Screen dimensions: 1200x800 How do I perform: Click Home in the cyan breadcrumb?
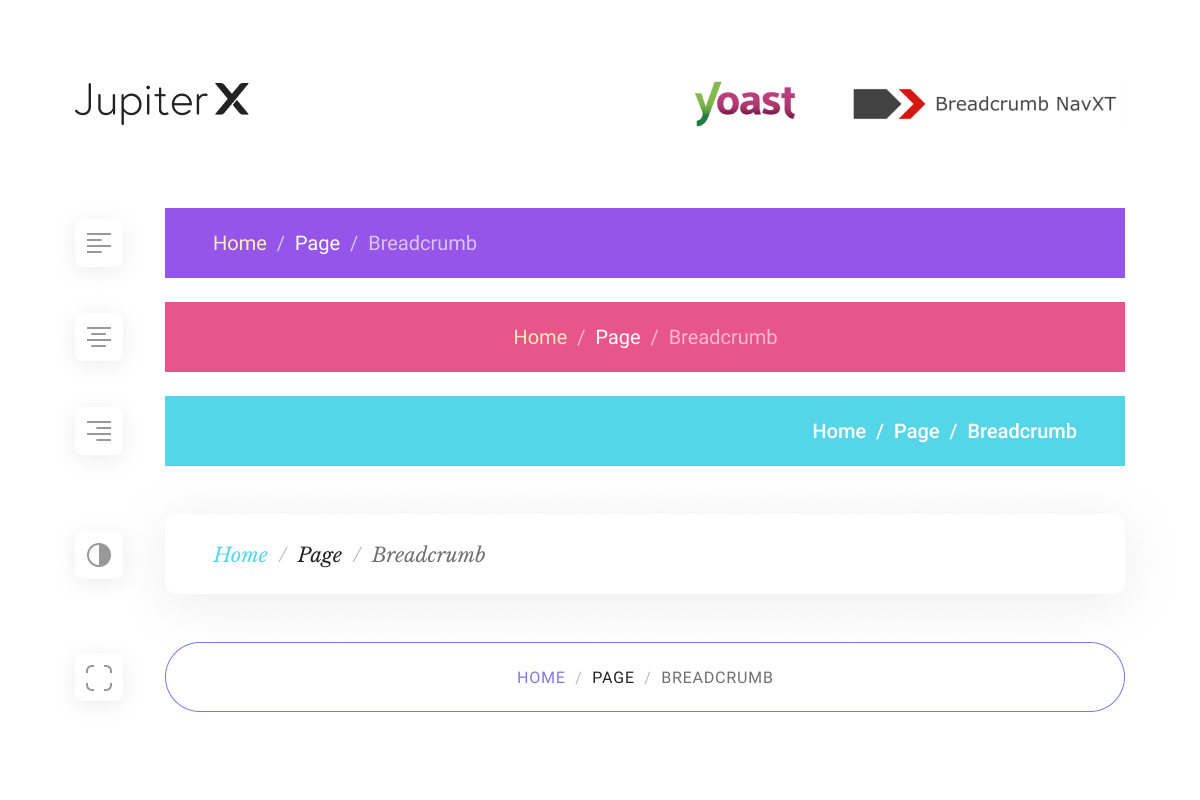tap(839, 431)
